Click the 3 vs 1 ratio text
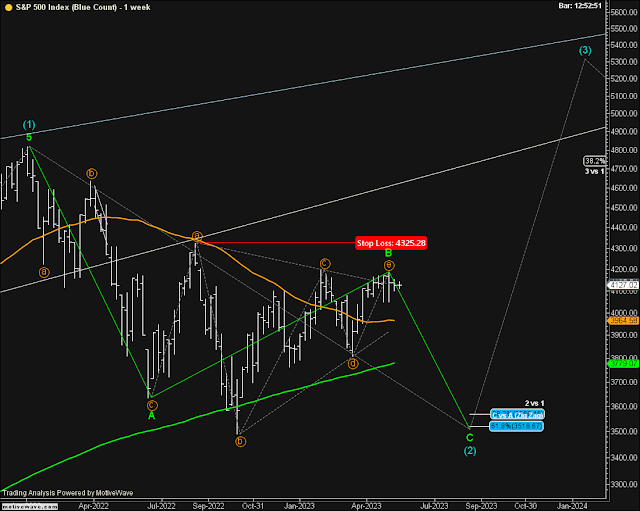The image size is (640, 511). click(594, 171)
